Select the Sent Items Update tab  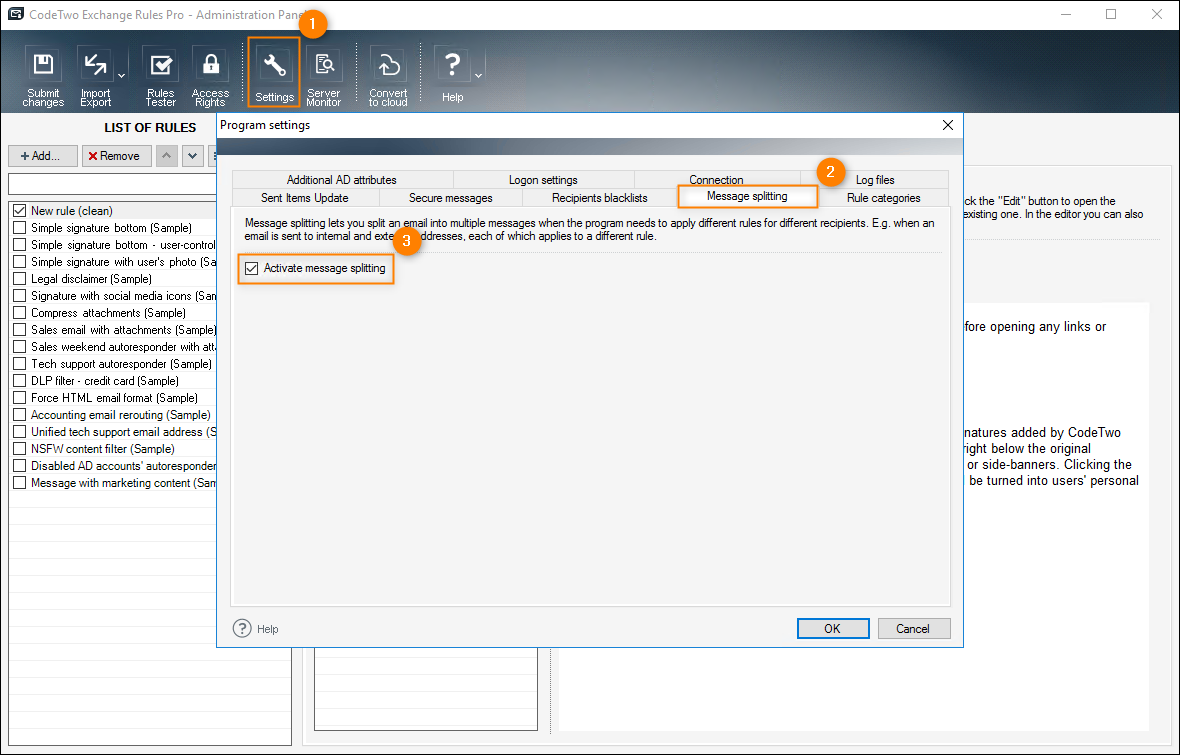tap(305, 198)
